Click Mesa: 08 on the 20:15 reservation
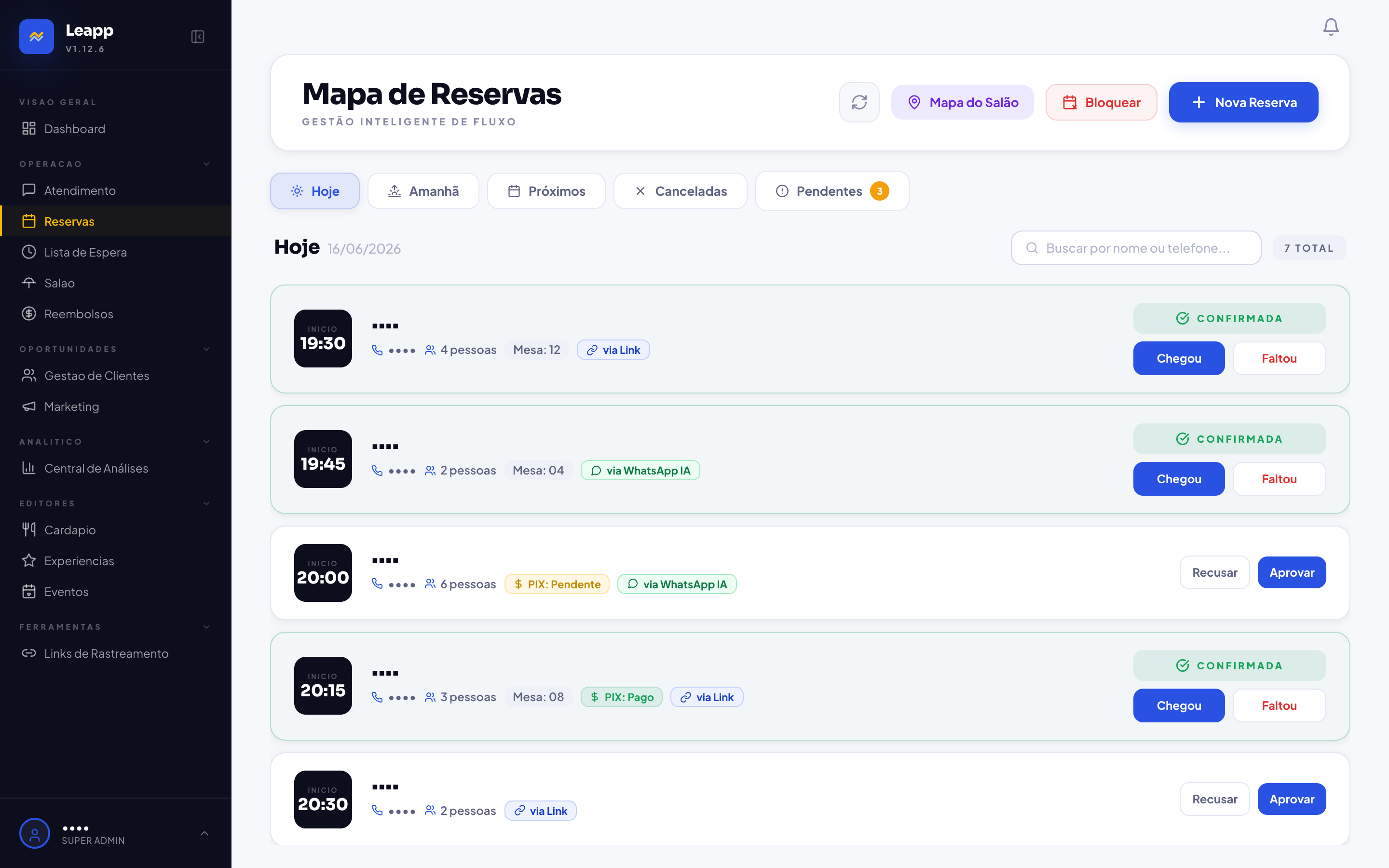The height and width of the screenshot is (868, 1389). pyautogui.click(x=538, y=697)
